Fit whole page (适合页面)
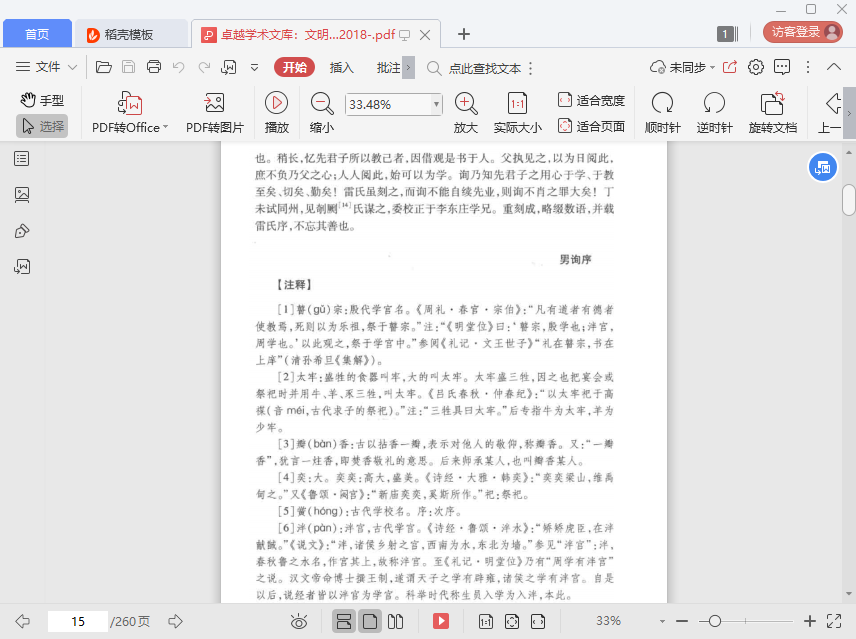Viewport: 856px width, 639px height. [591, 127]
